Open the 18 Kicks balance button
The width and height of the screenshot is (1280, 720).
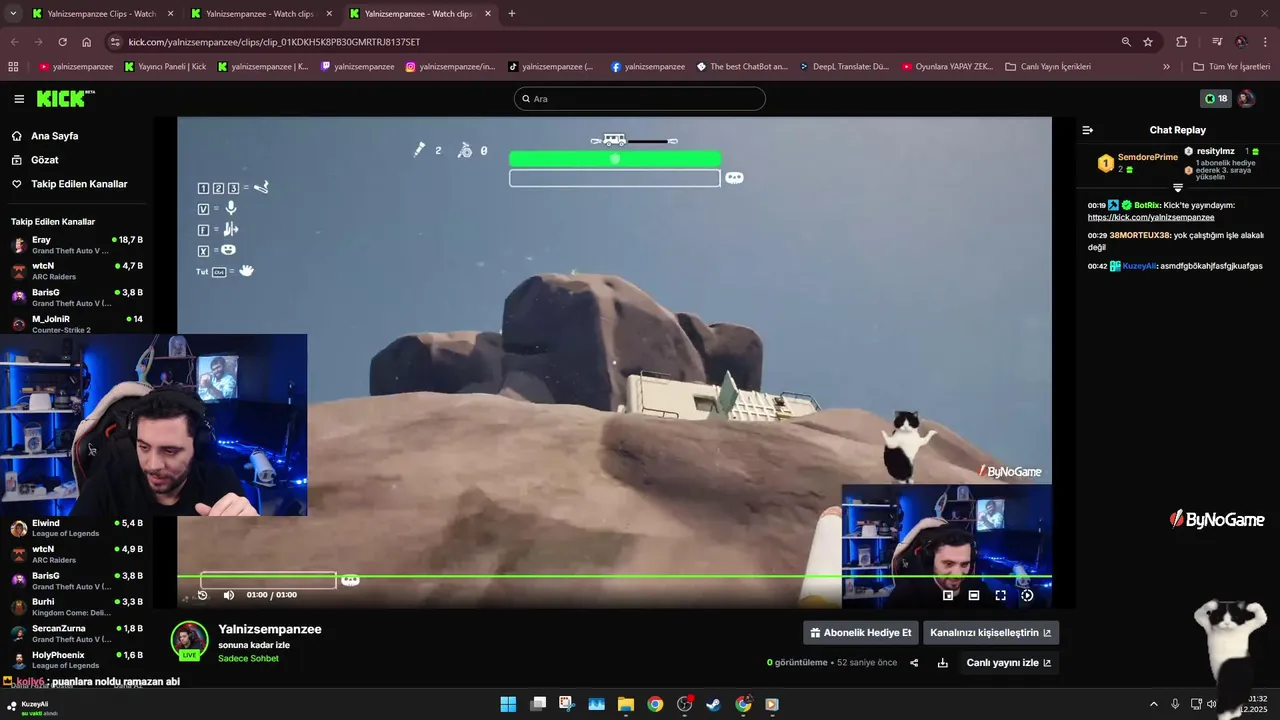click(x=1216, y=99)
